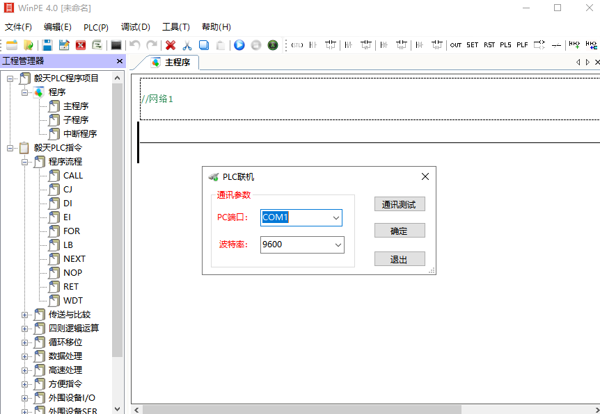Close the 工程管理器 panel

[118, 62]
